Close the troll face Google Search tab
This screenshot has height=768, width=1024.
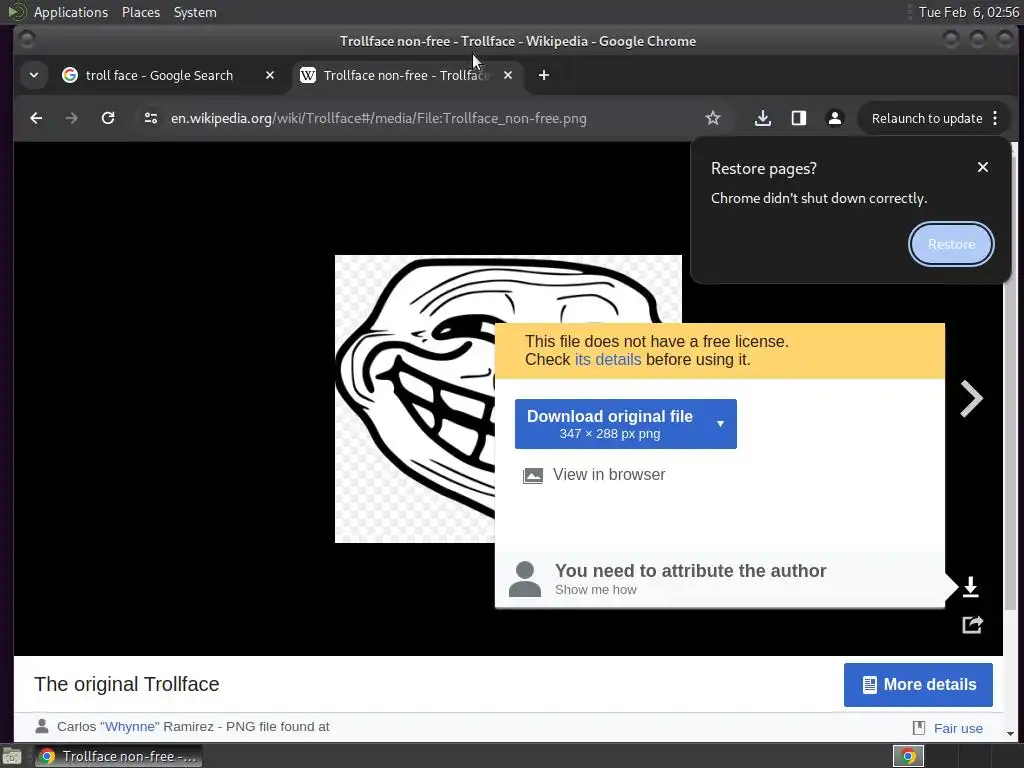270,75
